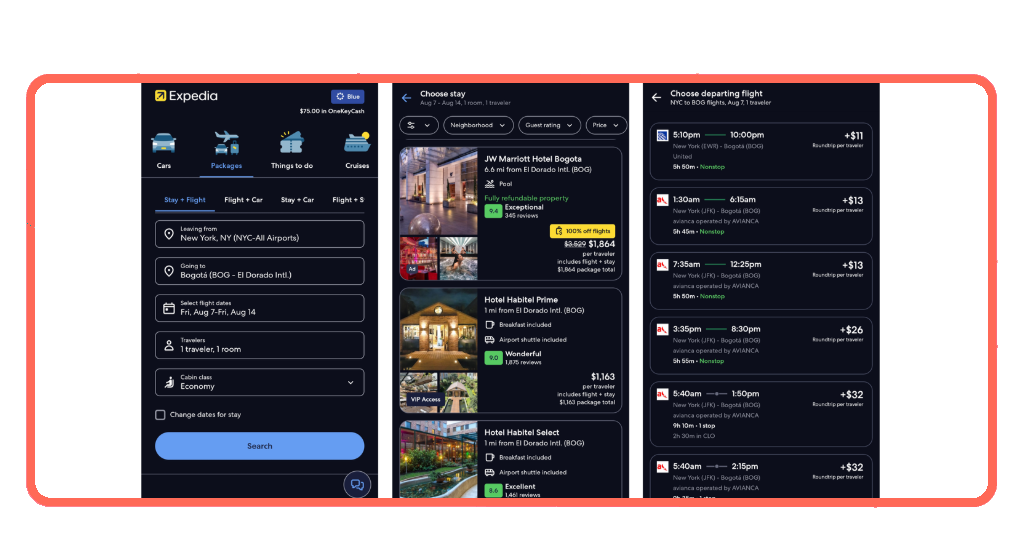
Task: Go back from Choose departing flight
Action: coord(656,98)
